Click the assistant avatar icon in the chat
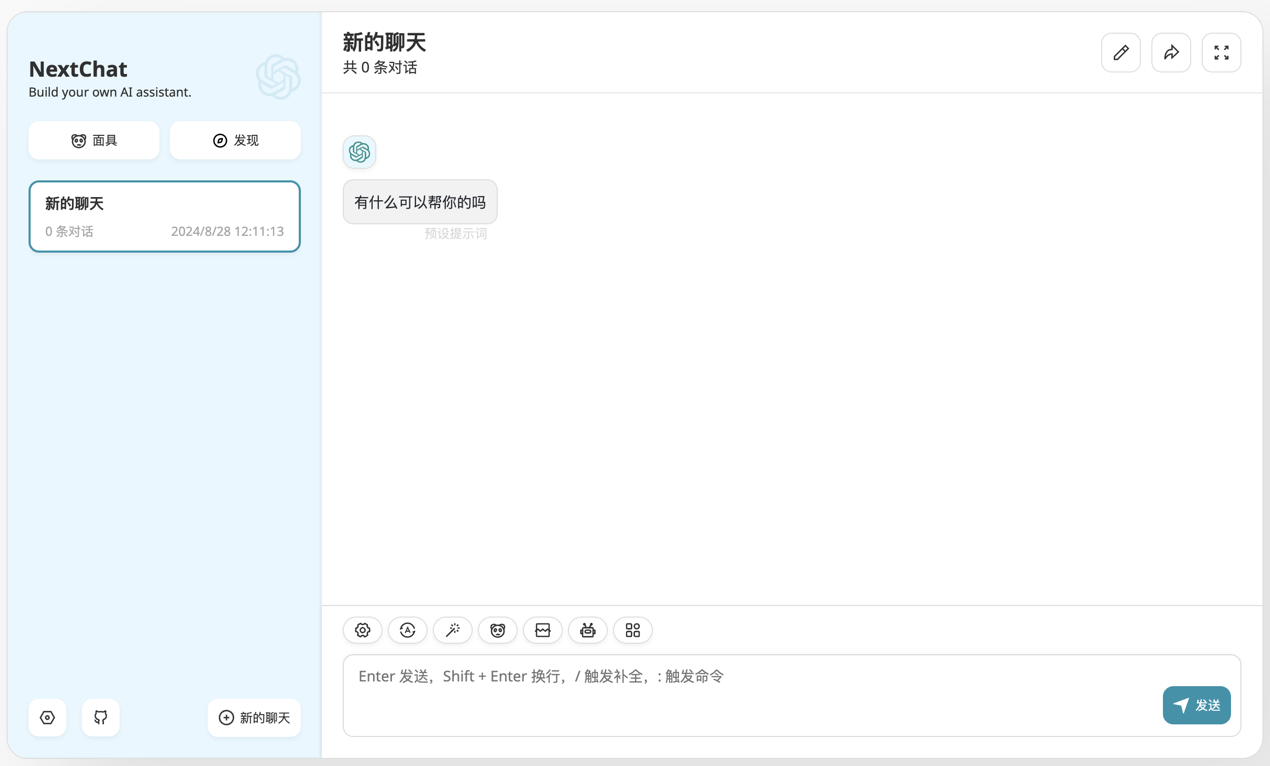 tap(359, 152)
